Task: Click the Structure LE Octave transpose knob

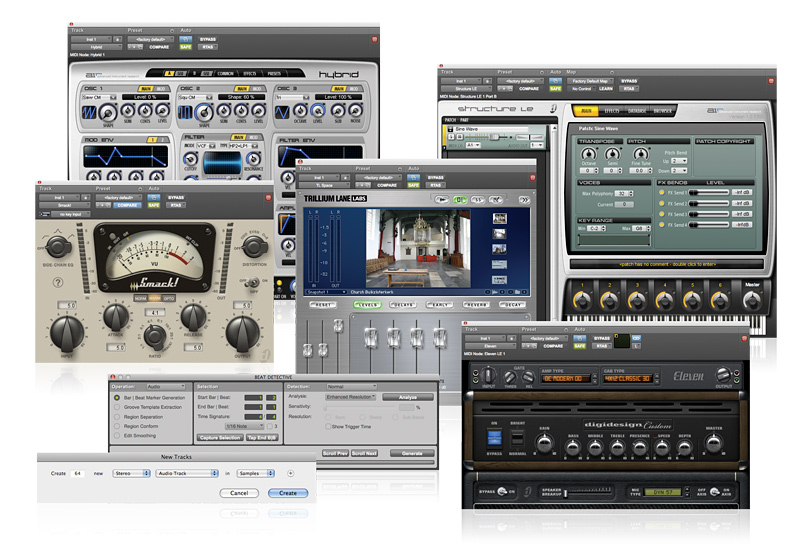Action: (x=588, y=153)
